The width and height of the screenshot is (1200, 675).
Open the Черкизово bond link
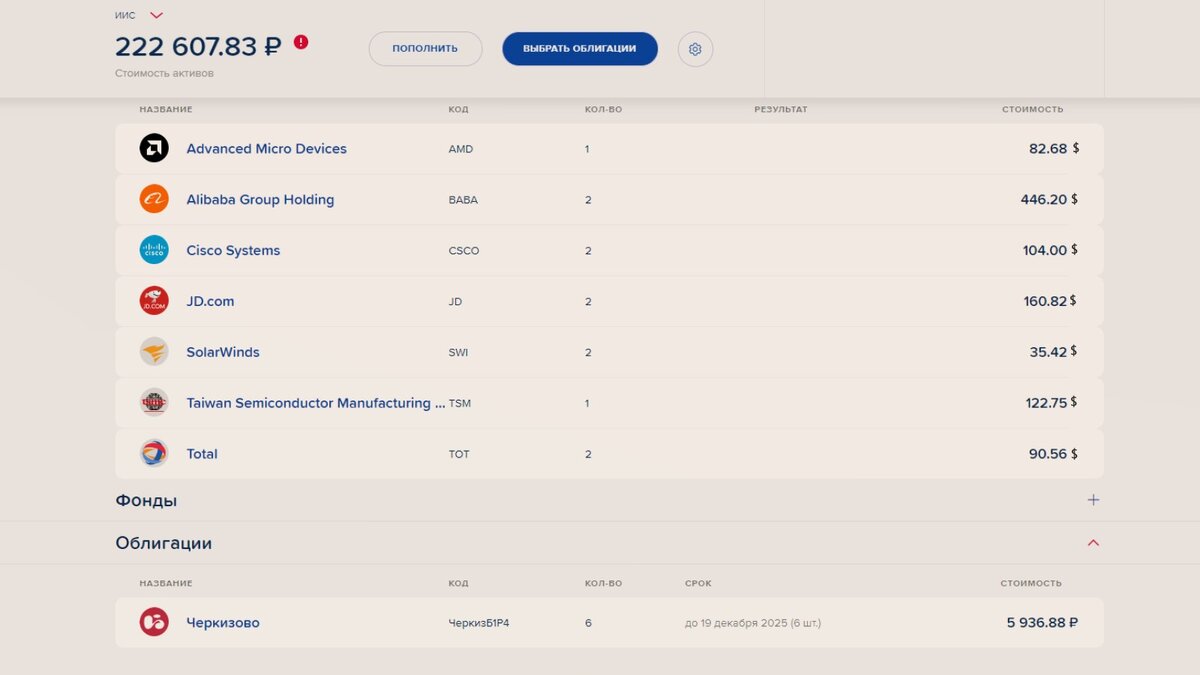coord(223,623)
